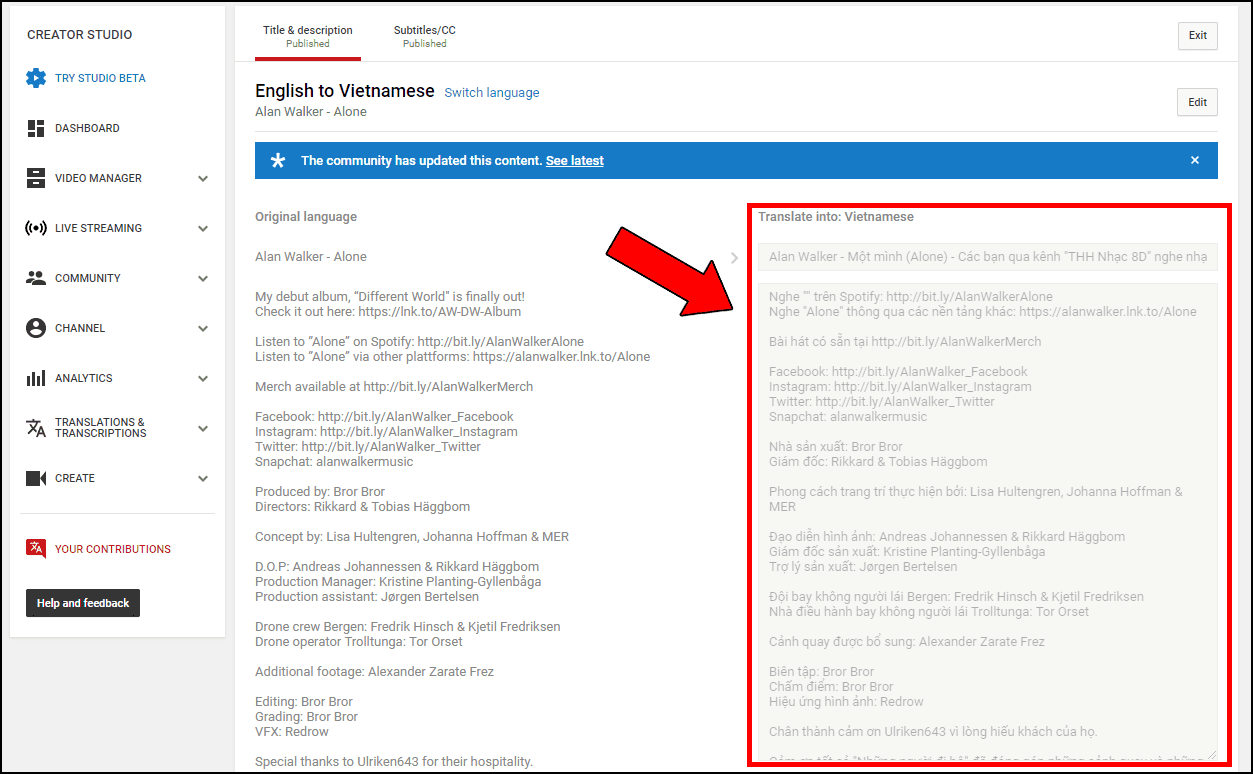Click the Exit button
The height and width of the screenshot is (774, 1253).
coord(1197,35)
